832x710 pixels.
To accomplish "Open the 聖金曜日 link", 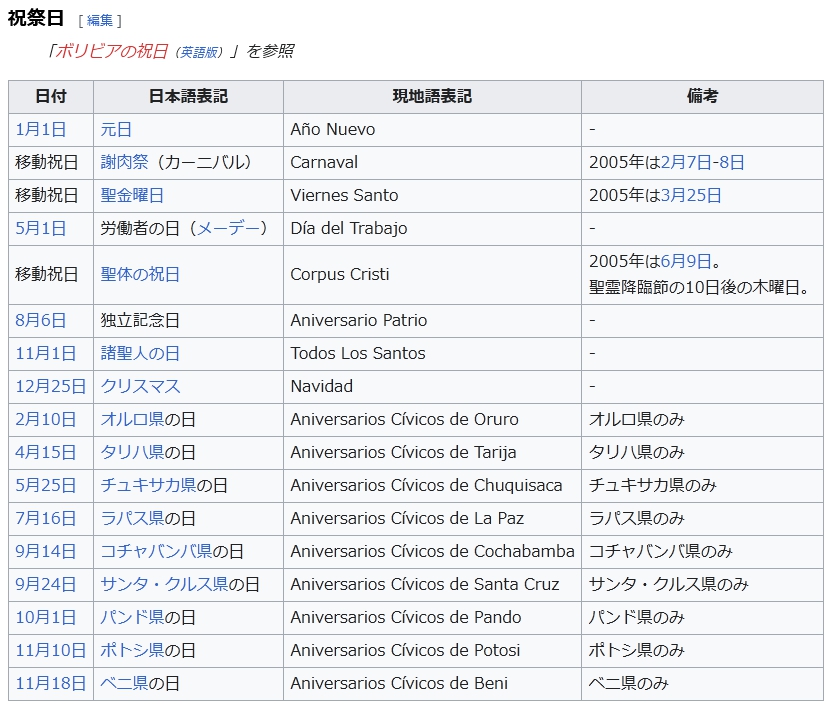I will click(x=132, y=195).
